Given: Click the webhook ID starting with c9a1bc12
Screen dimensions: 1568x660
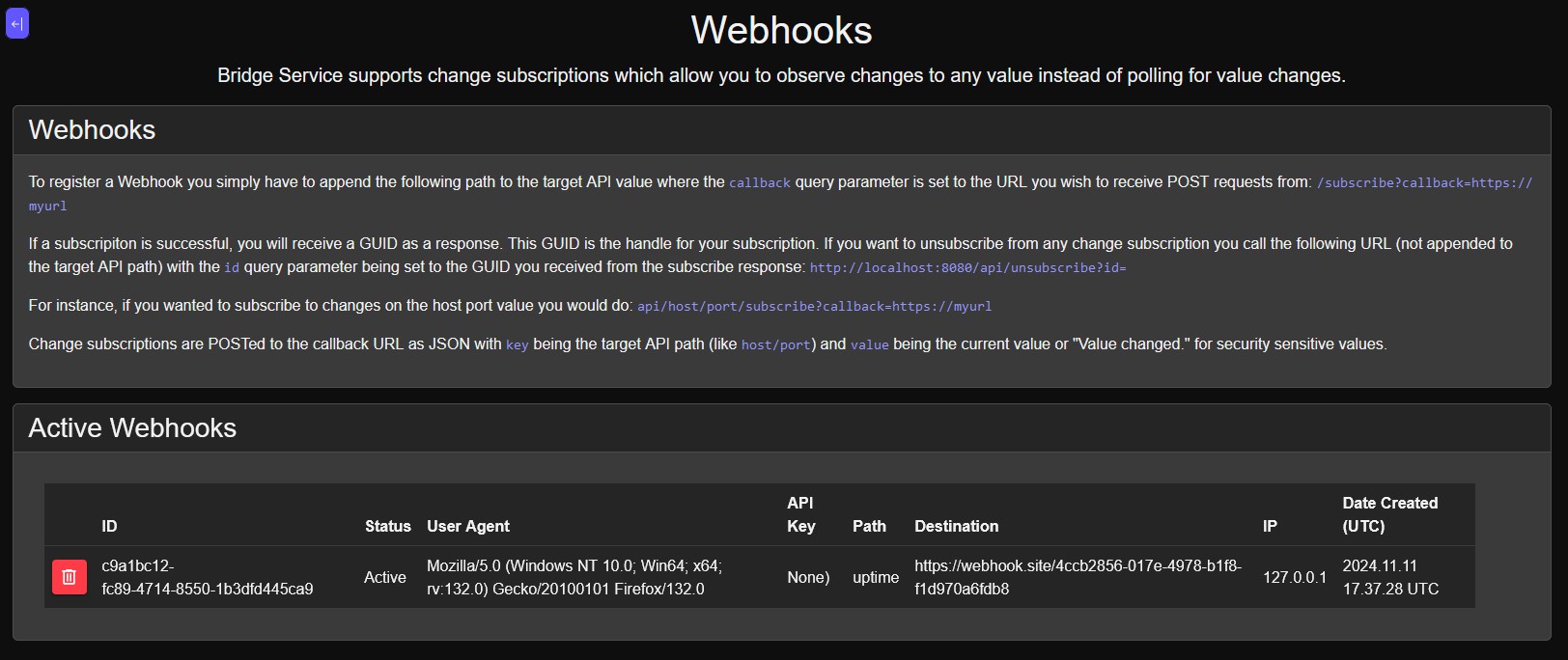Looking at the screenshot, I should point(207,577).
